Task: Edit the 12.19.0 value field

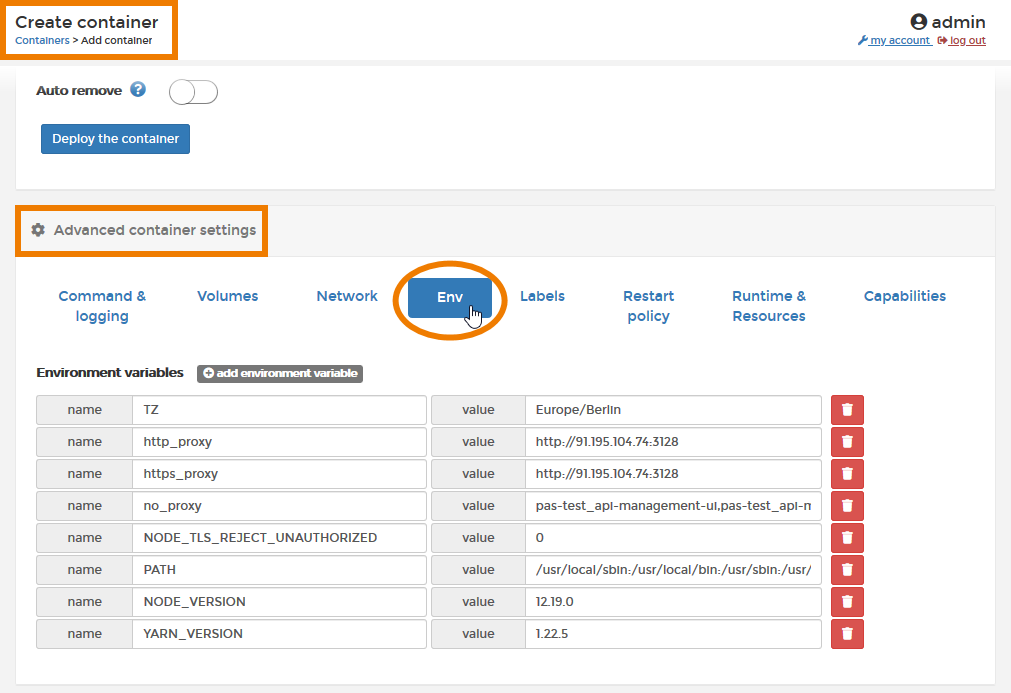Action: click(673, 601)
